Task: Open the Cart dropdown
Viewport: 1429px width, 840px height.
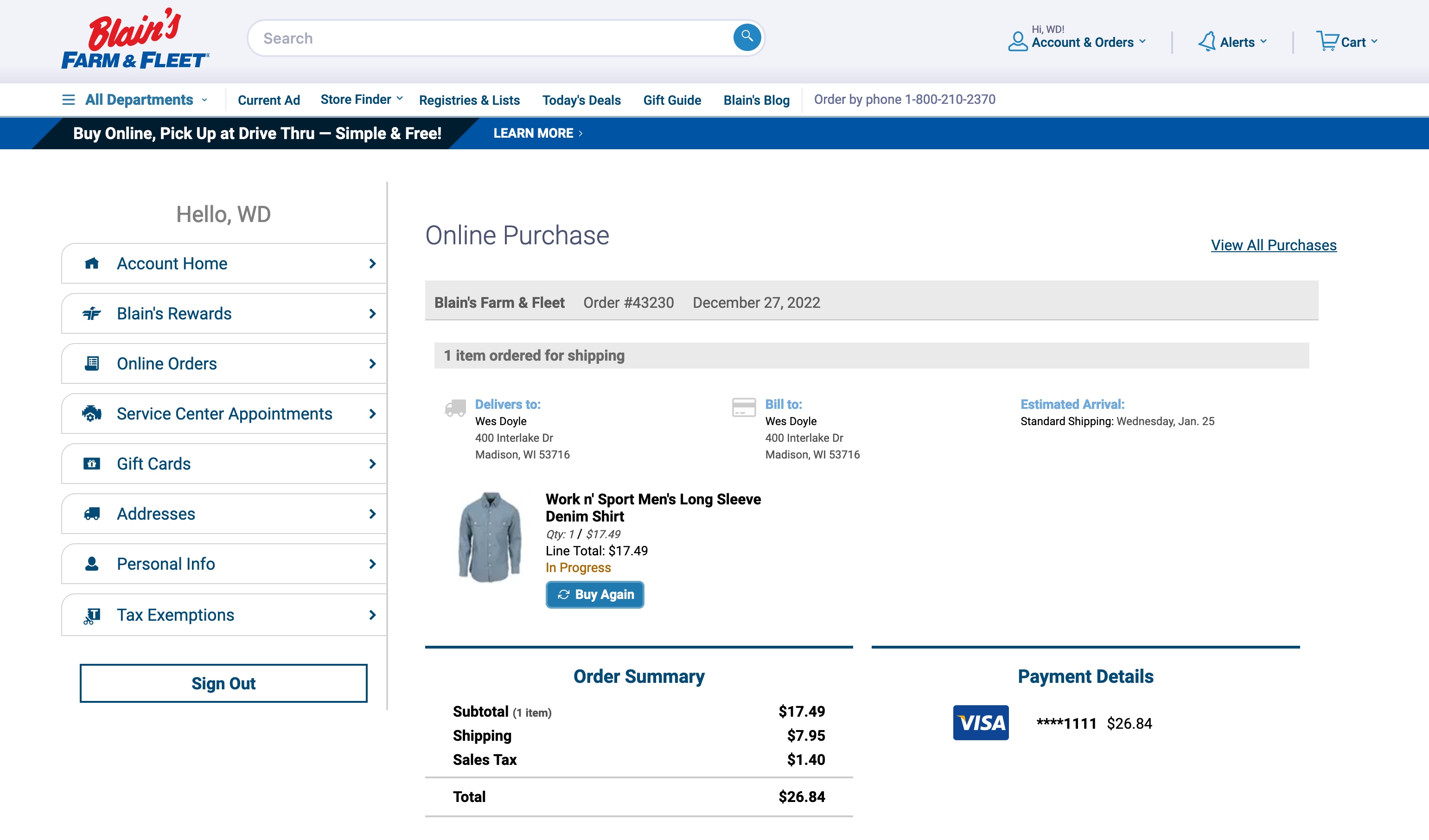Action: click(x=1359, y=42)
